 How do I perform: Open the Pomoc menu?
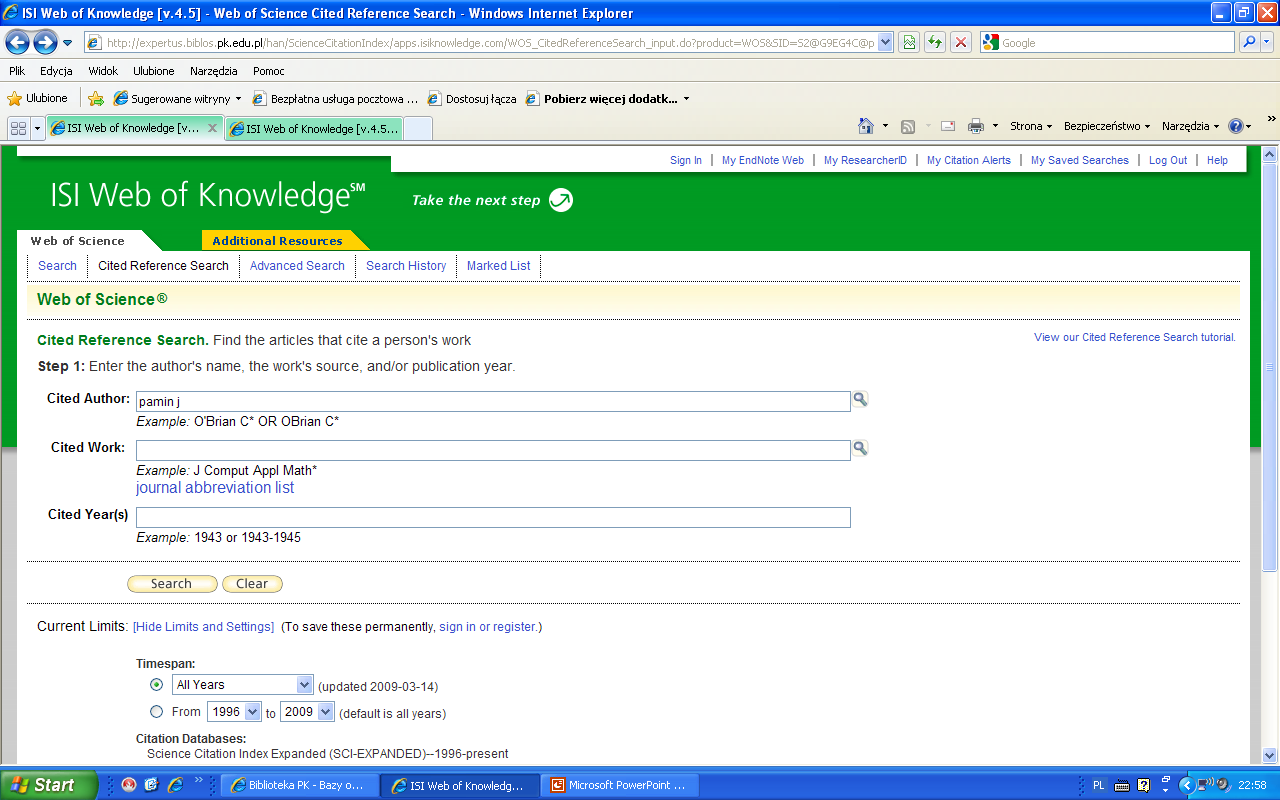coord(269,71)
